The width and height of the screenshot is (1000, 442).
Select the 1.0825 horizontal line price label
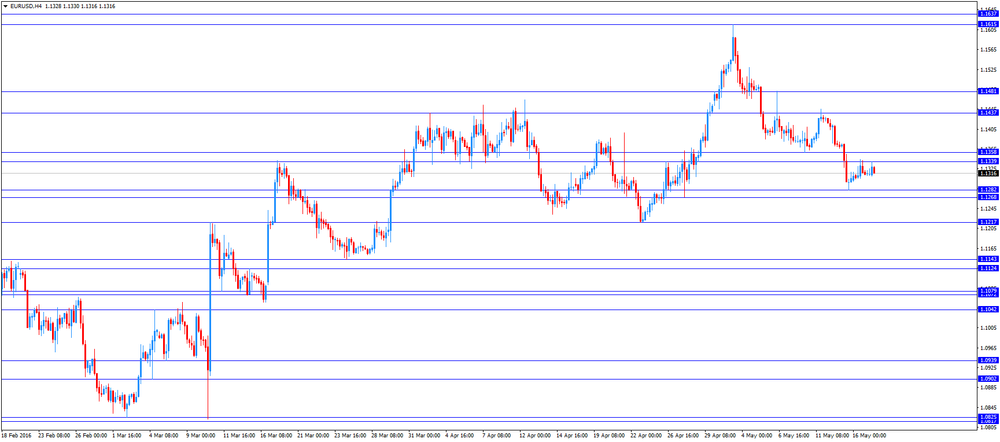coord(987,416)
